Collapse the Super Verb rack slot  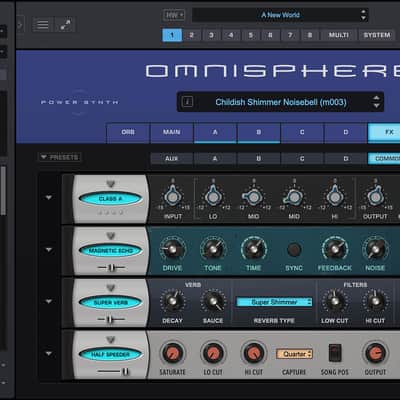[x=49, y=301]
